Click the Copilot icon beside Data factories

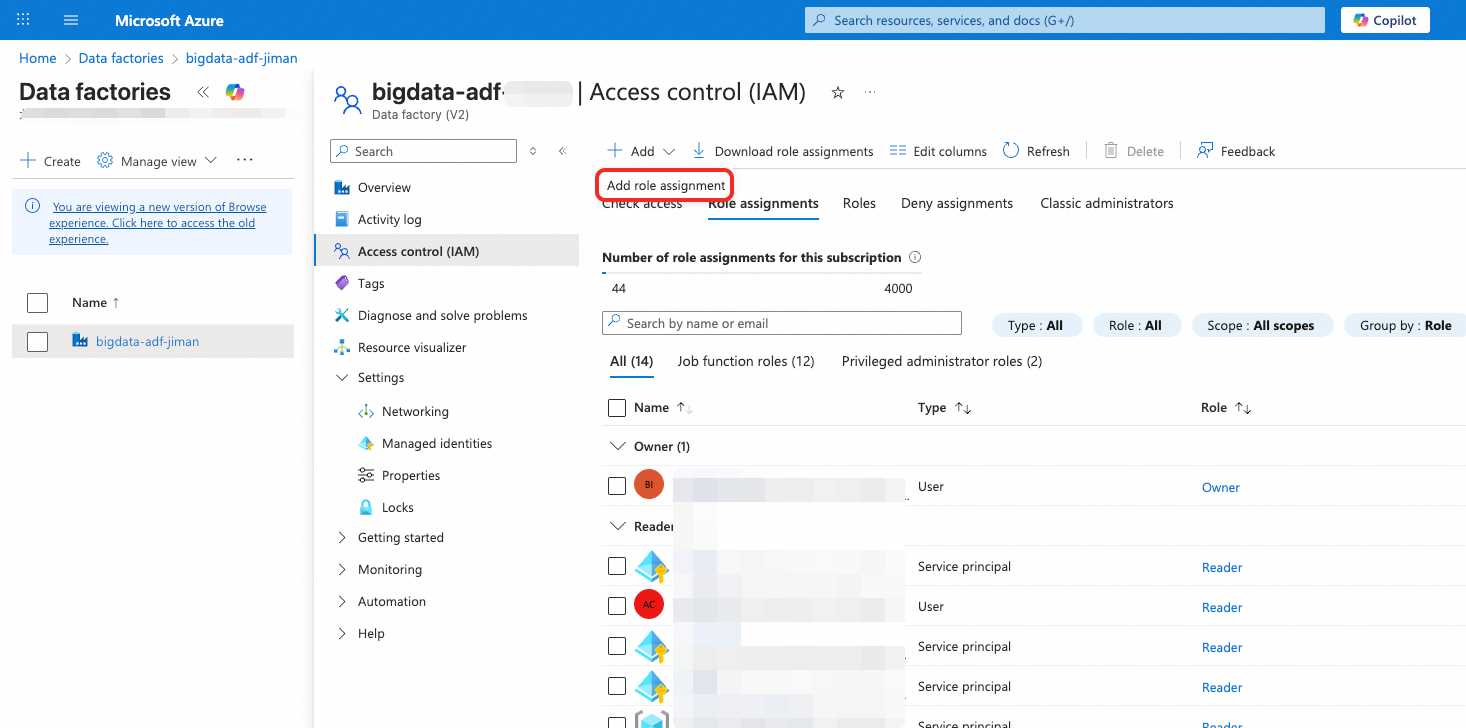(235, 92)
